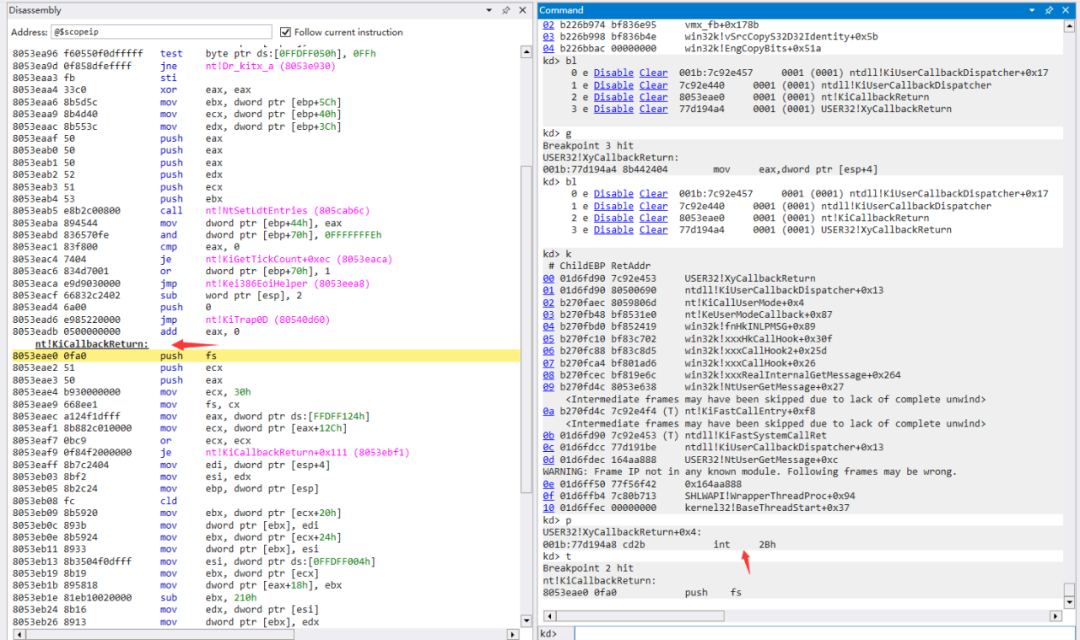
Task: Focus the kd> command input box
Action: tap(824, 634)
